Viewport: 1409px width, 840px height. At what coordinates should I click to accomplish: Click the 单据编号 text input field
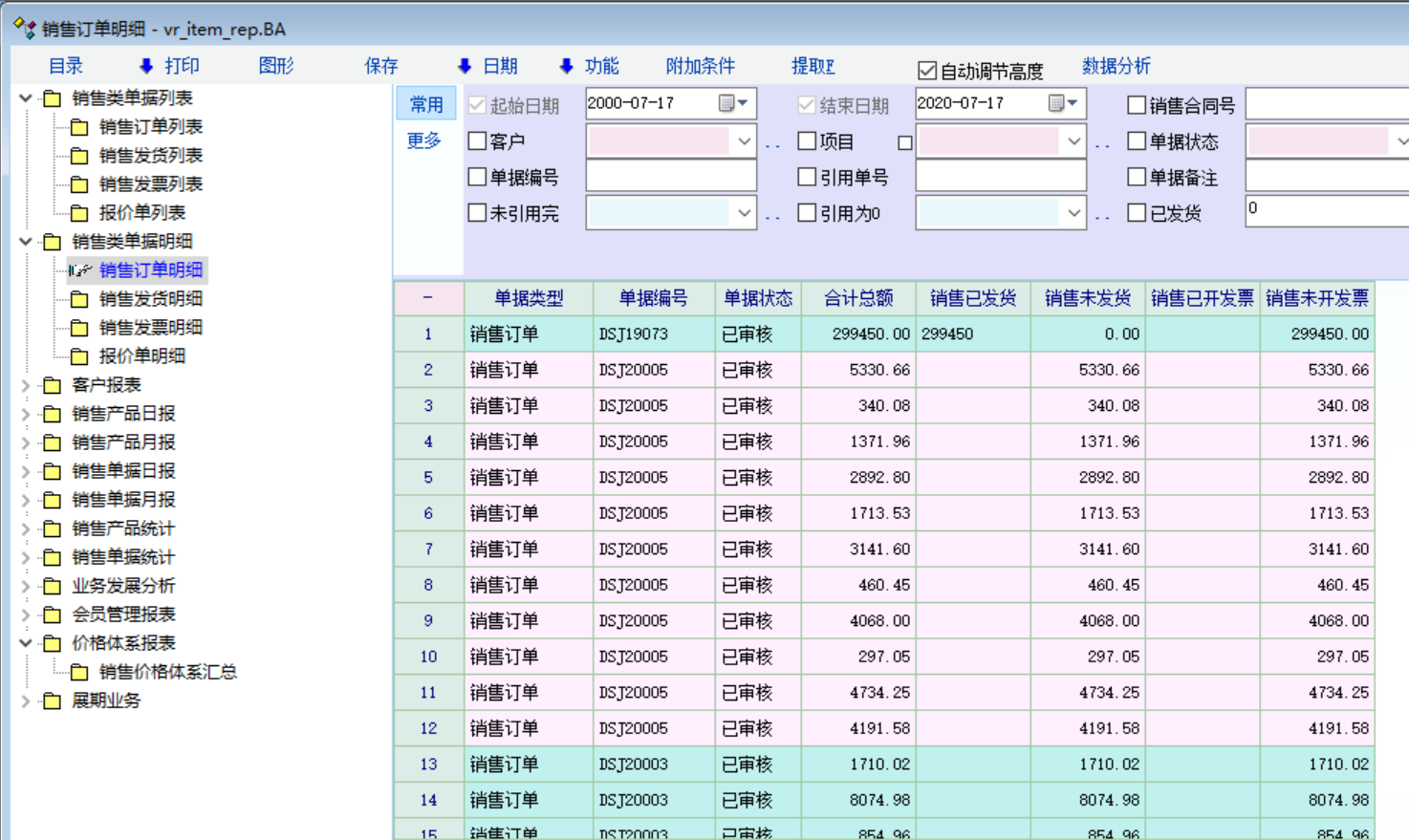[670, 177]
